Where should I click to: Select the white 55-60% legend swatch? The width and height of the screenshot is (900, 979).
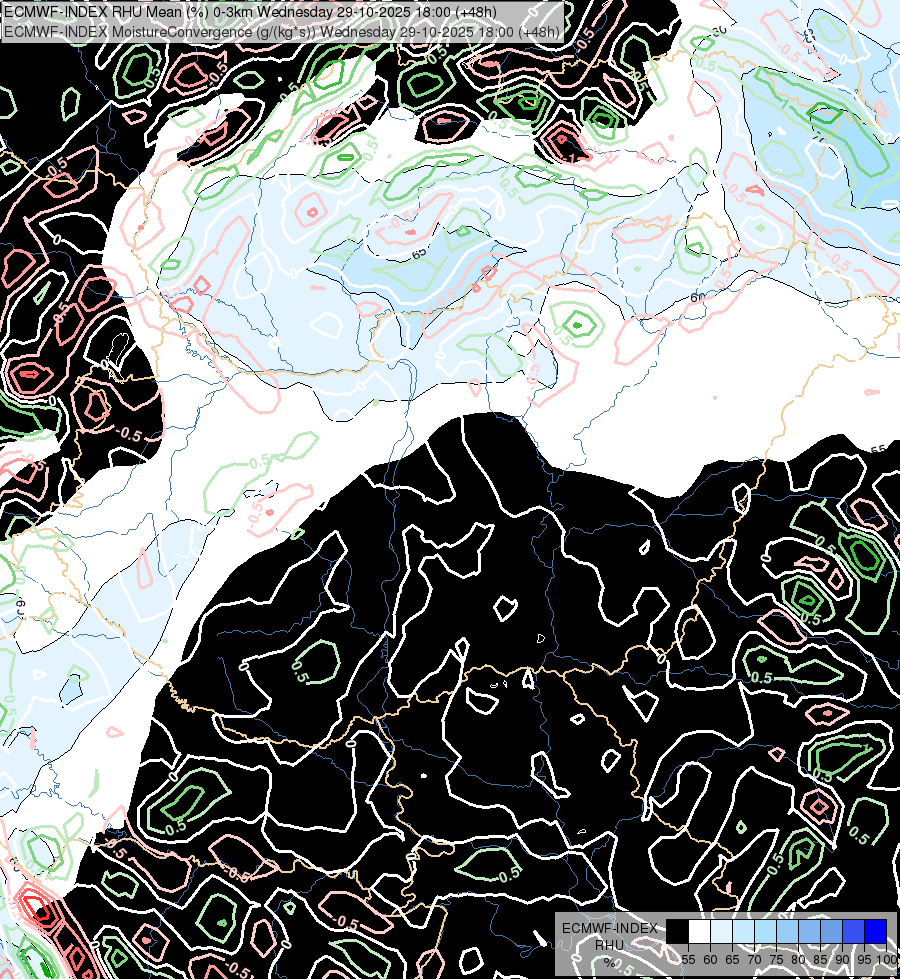pyautogui.click(x=700, y=931)
